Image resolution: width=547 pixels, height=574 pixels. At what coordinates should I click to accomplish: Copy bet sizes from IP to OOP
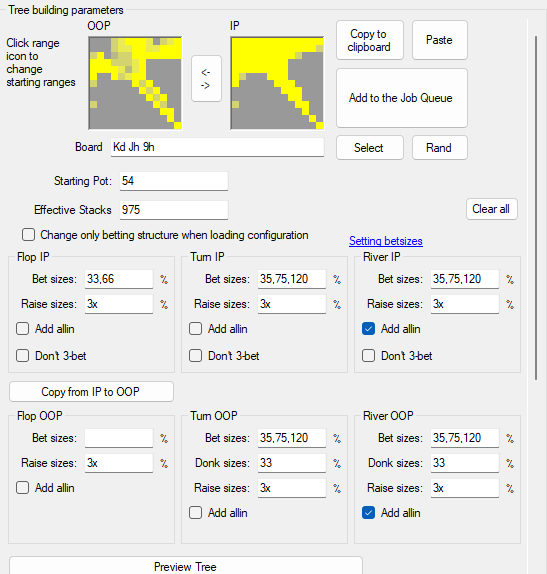(91, 392)
